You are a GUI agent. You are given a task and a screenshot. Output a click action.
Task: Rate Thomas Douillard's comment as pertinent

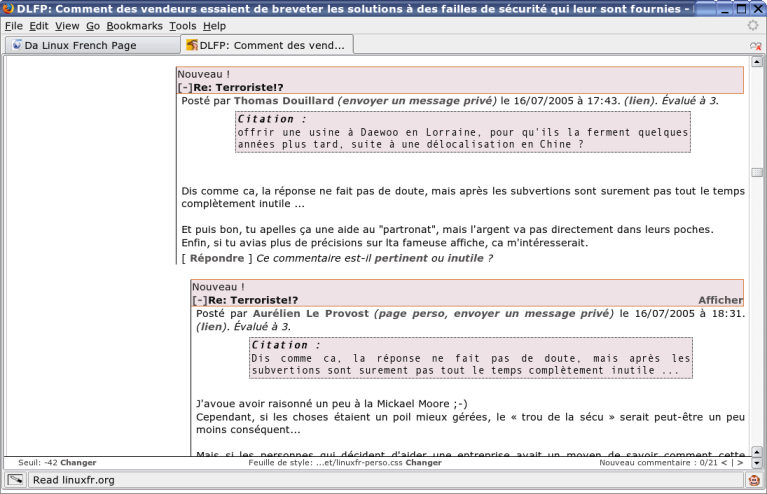[401, 258]
